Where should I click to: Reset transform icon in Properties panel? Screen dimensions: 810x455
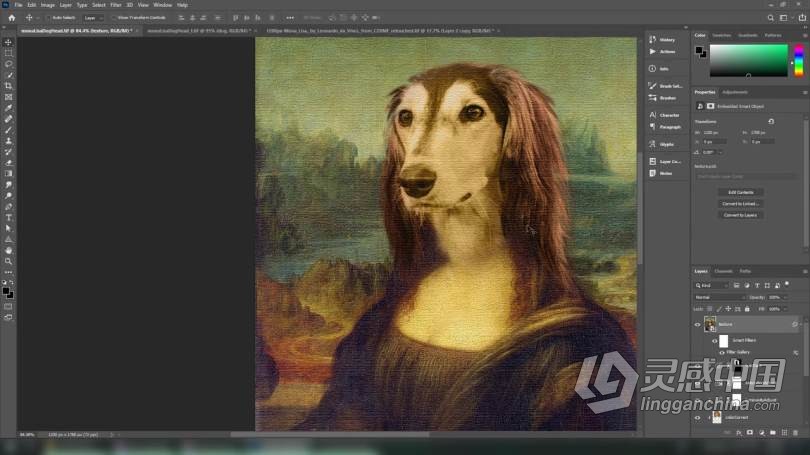click(x=771, y=121)
